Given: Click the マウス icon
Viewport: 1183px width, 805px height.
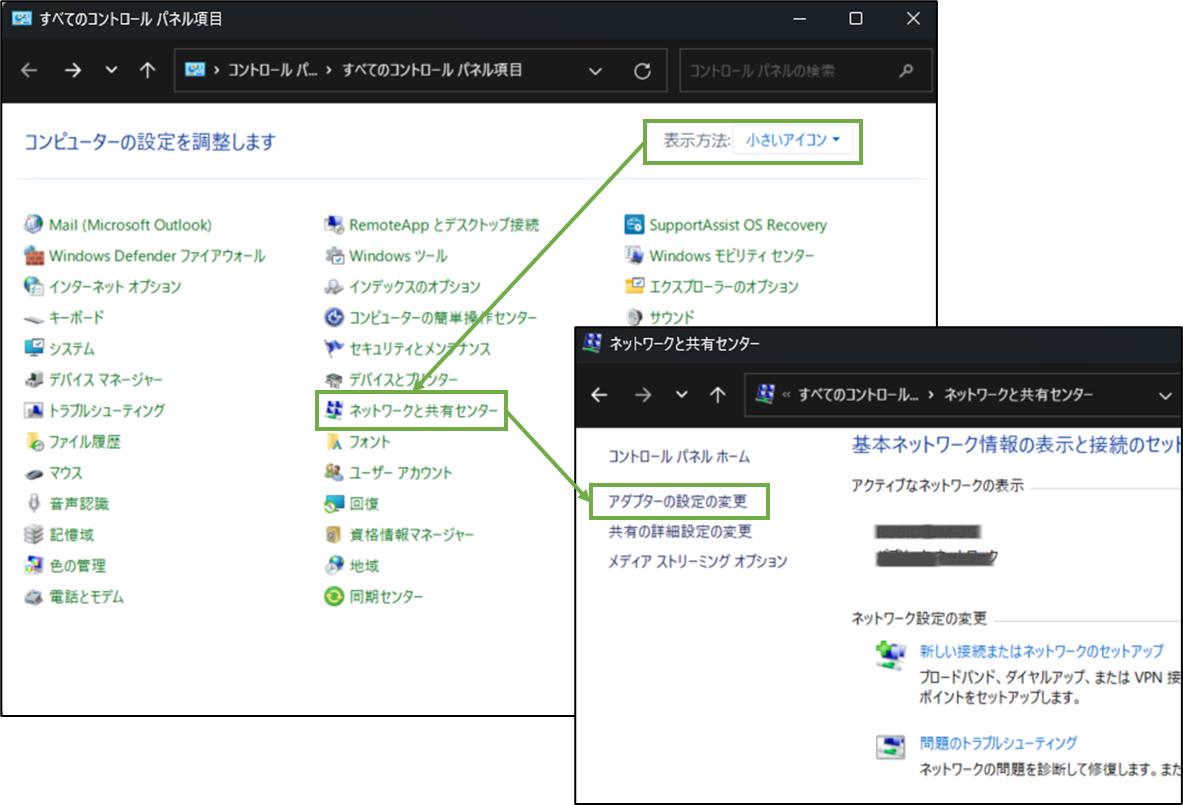Looking at the screenshot, I should pos(33,473).
